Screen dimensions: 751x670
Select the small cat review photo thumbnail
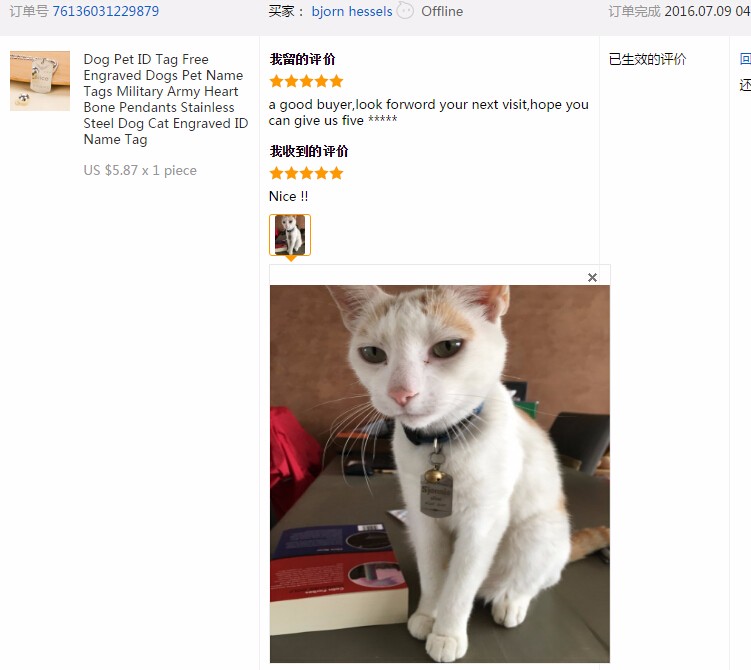click(x=290, y=235)
